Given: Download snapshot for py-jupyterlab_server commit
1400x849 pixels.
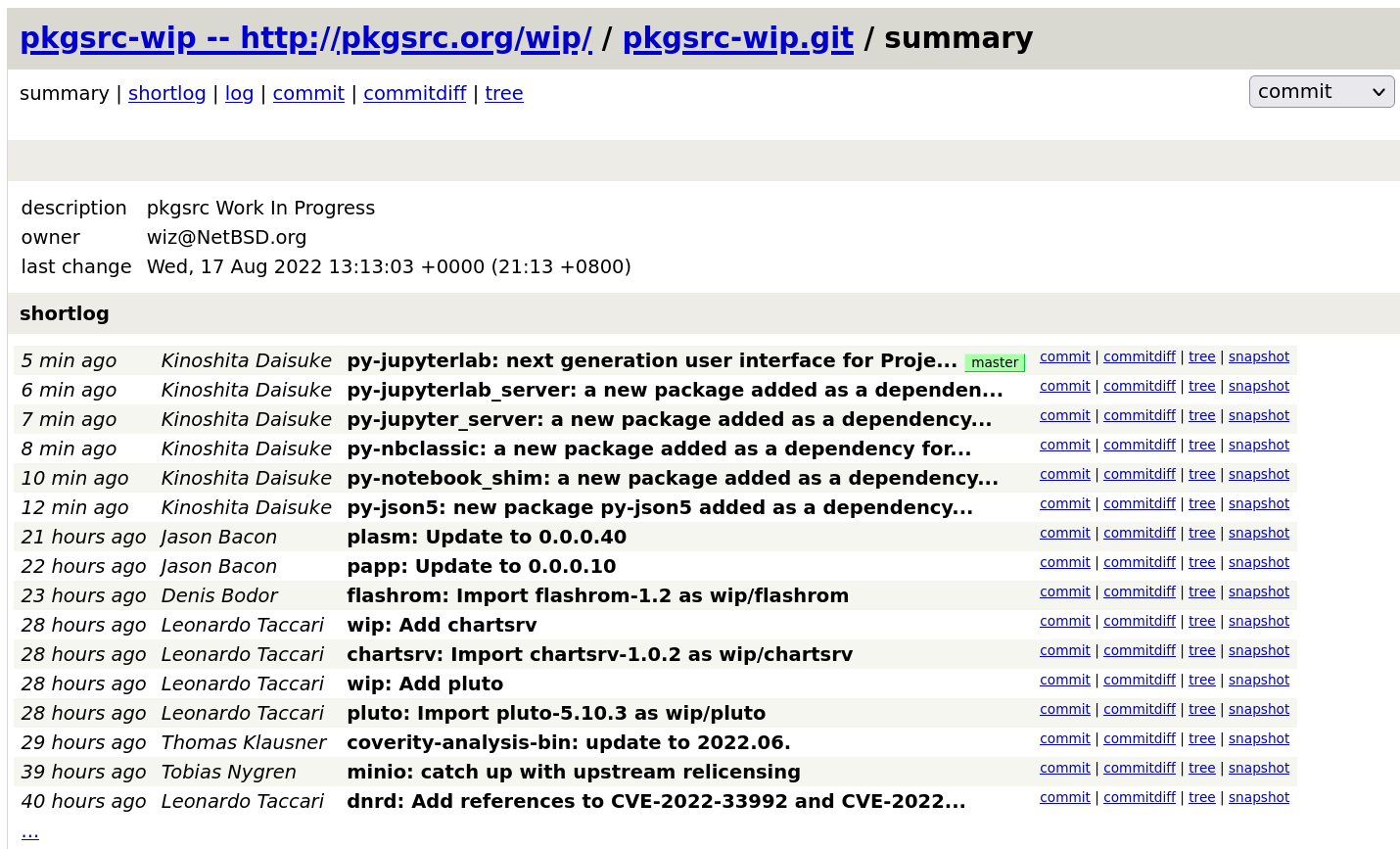Looking at the screenshot, I should pos(1258,386).
